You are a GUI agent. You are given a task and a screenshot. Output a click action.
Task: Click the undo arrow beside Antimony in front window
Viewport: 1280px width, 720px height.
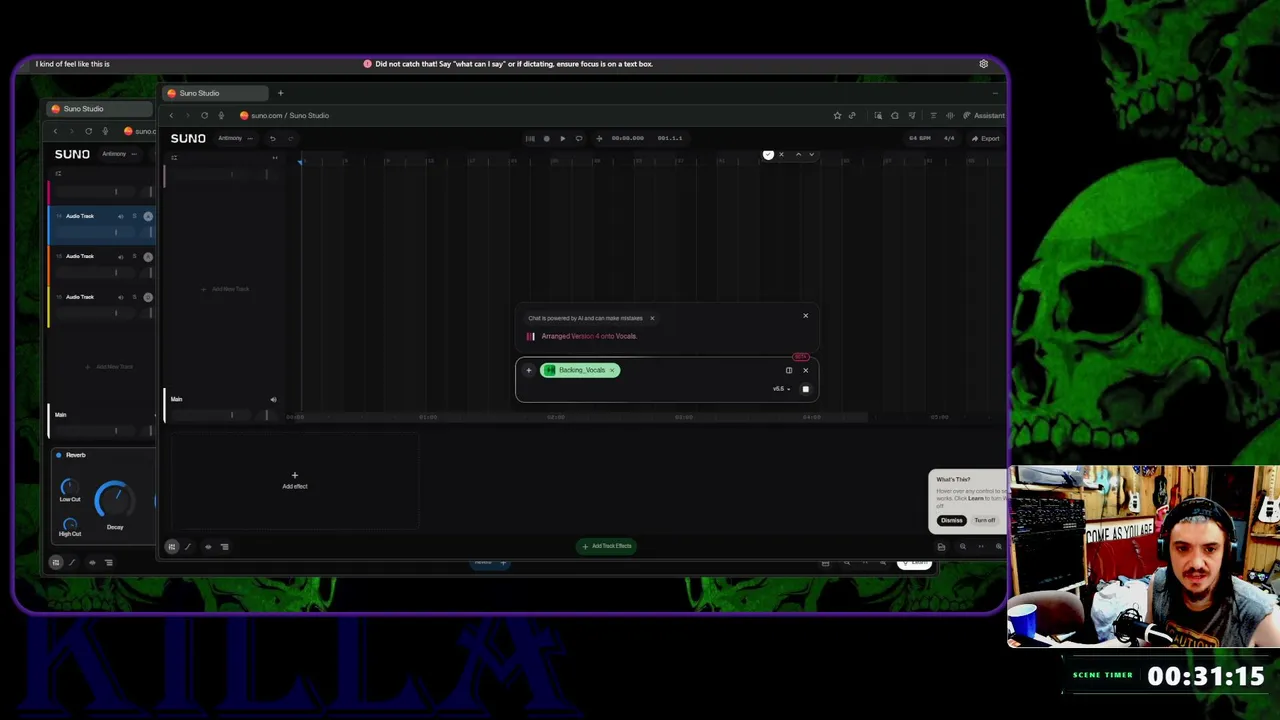click(x=272, y=138)
